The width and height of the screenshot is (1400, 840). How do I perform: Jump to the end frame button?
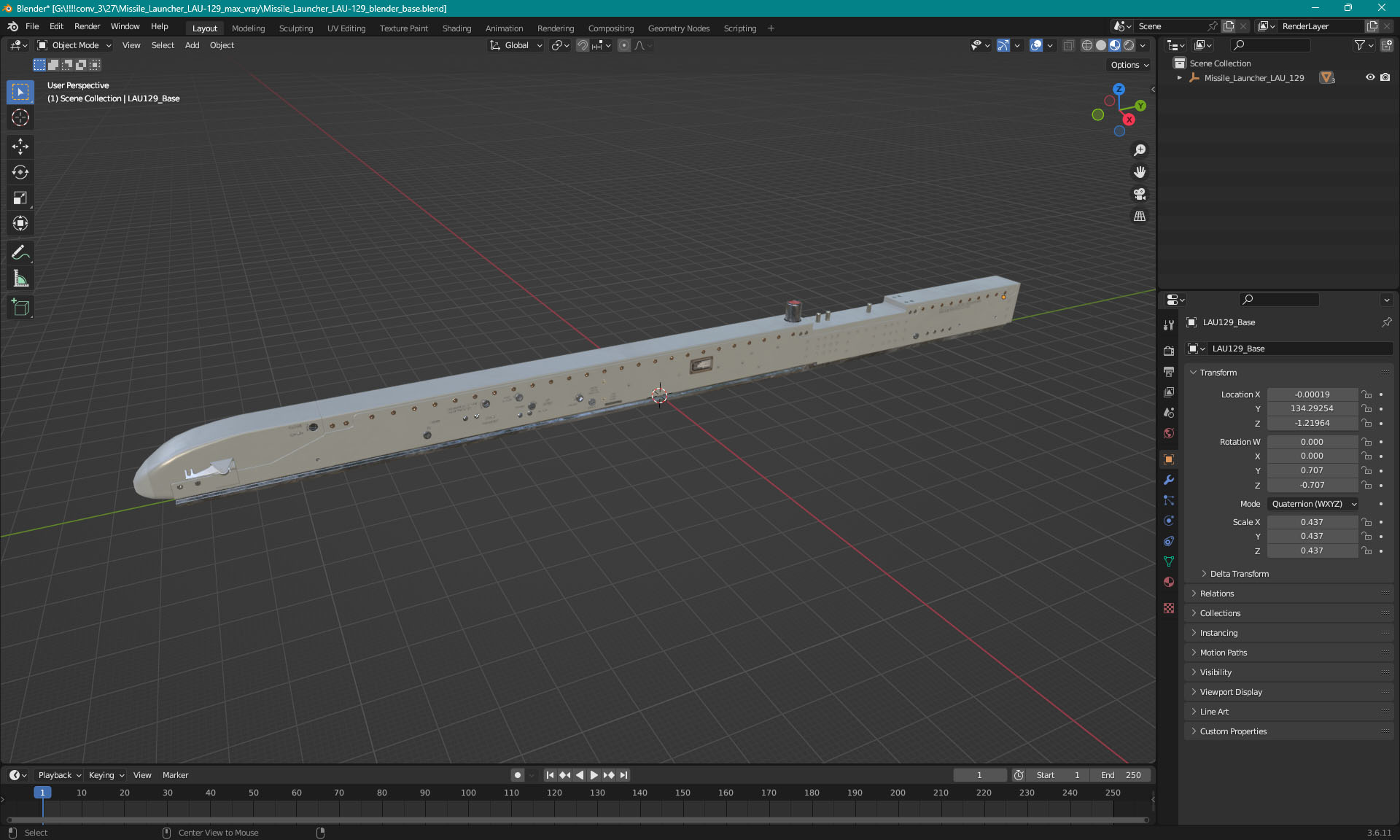(x=623, y=775)
